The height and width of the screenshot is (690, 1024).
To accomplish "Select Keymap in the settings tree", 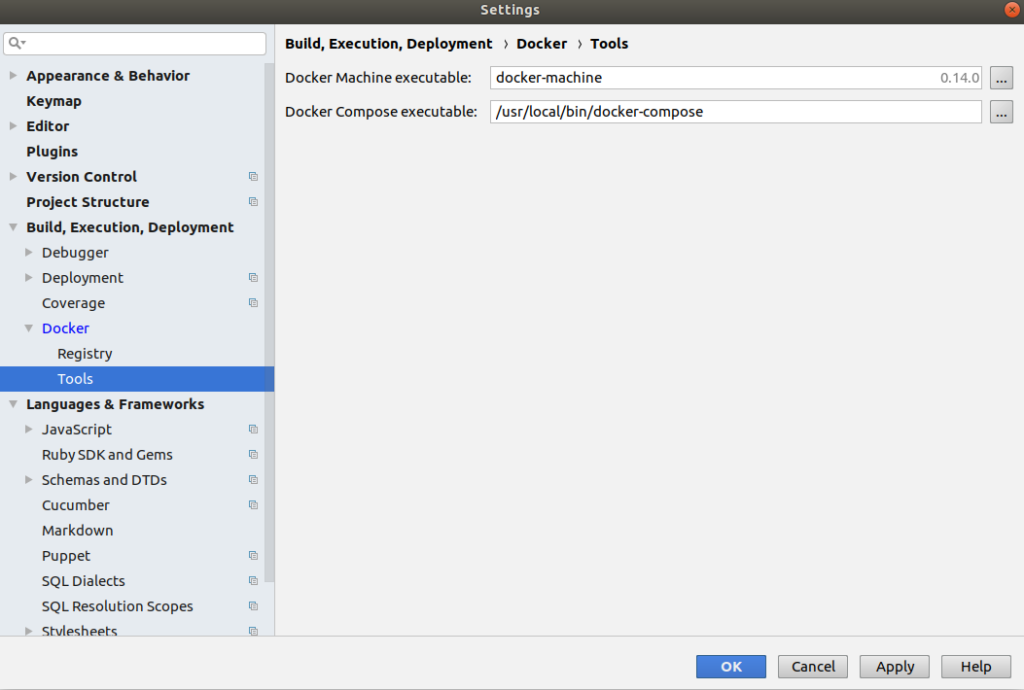I will (x=54, y=100).
